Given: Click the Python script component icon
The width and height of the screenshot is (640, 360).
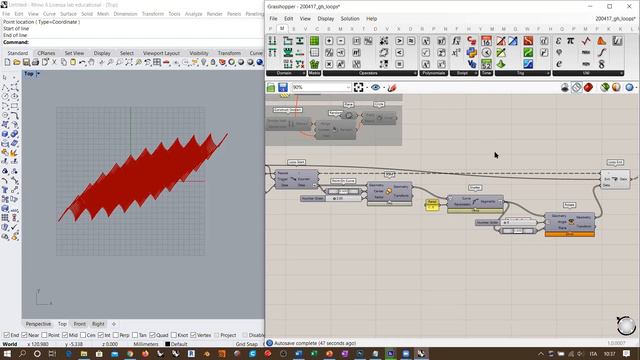Looking at the screenshot, I should tap(471, 53).
